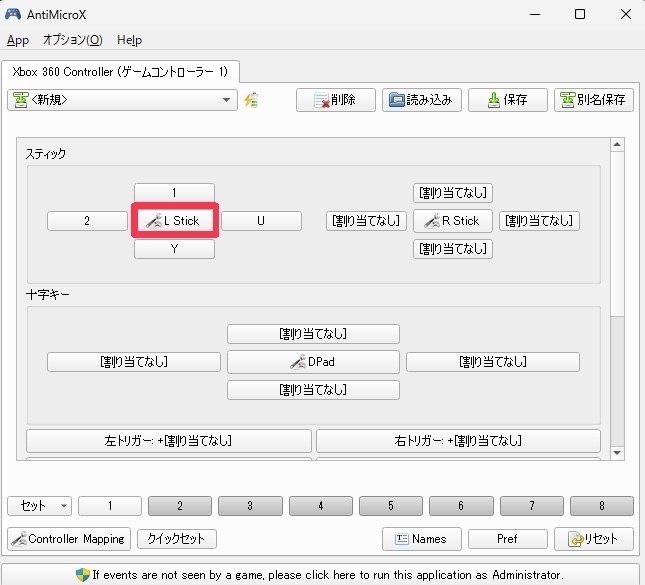645x585 pixels.
Task: Click the run as Administrator notice
Action: [322, 575]
